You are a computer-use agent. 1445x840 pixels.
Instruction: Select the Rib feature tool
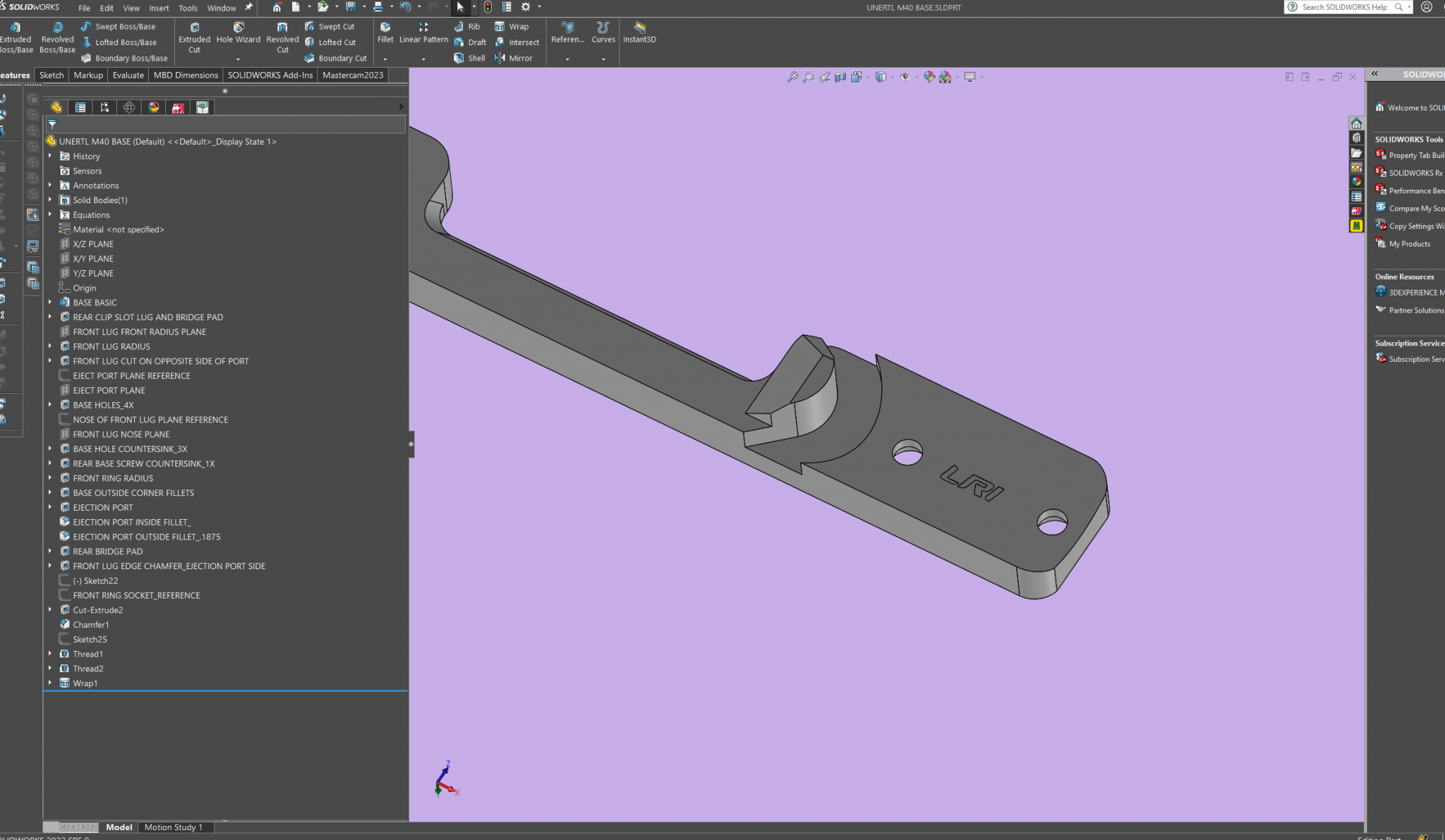[466, 26]
